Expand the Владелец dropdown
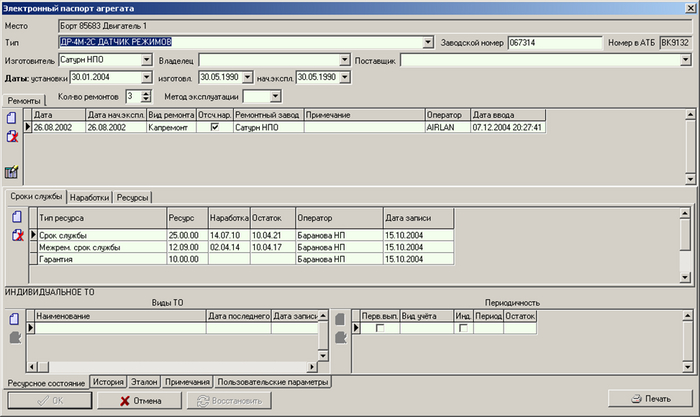The height and width of the screenshot is (417, 700). (344, 59)
